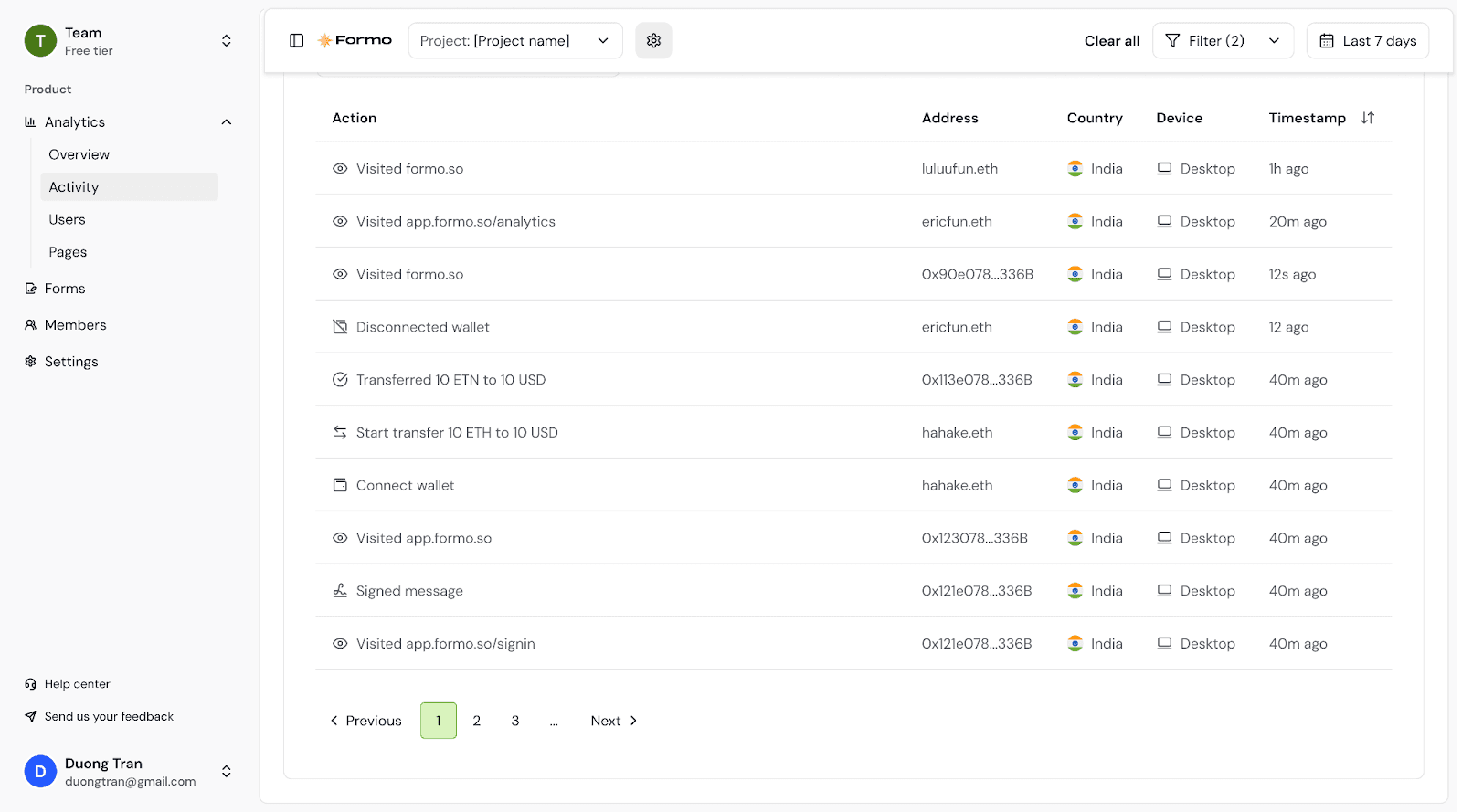Image resolution: width=1462 pixels, height=812 pixels.
Task: Click the Start transfer arrows icon
Action: (x=340, y=432)
